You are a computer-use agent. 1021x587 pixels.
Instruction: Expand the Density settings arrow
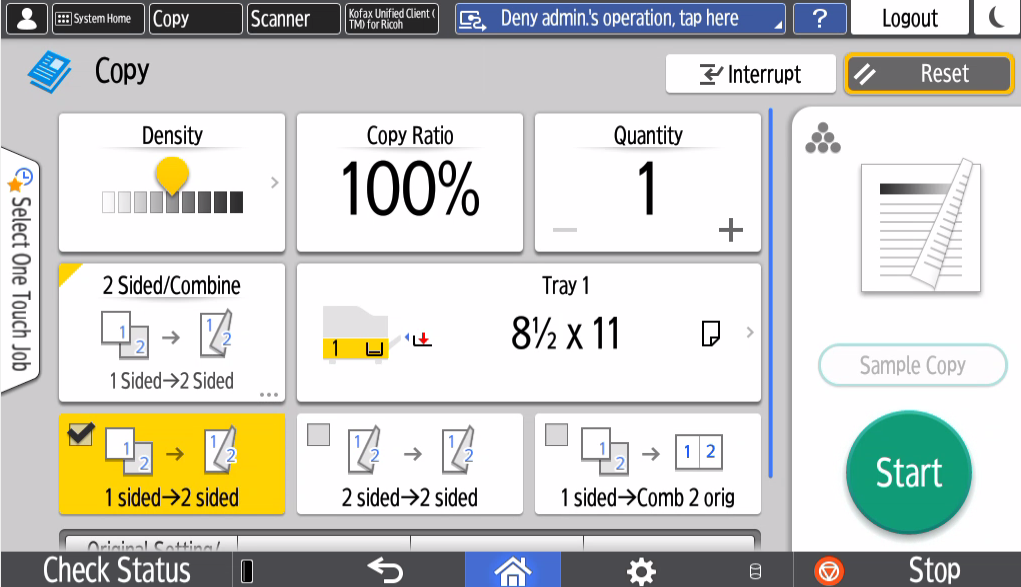(274, 183)
